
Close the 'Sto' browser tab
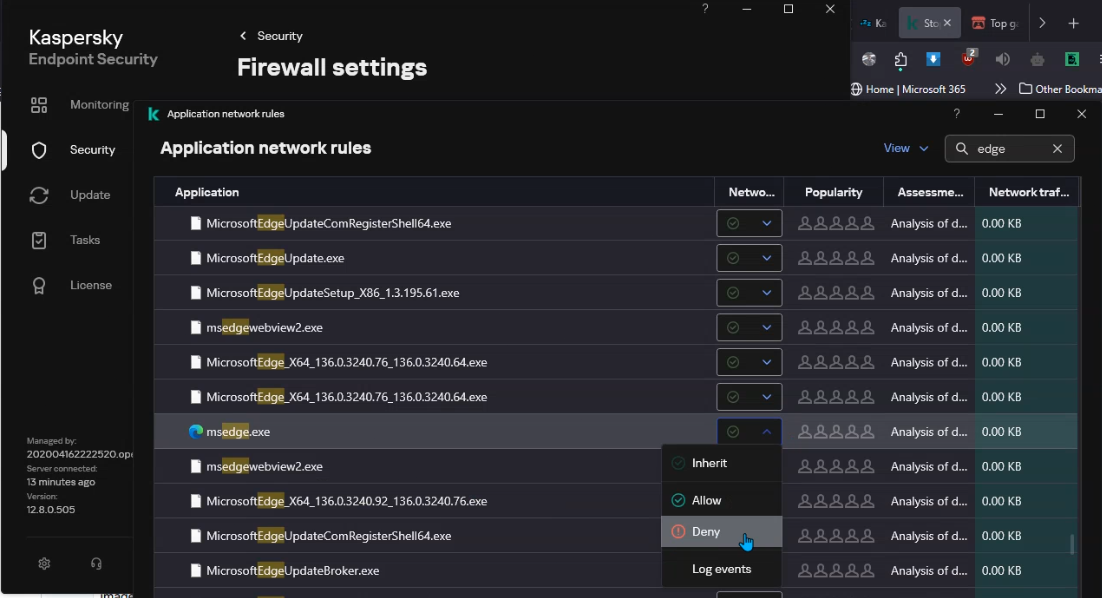pos(947,23)
